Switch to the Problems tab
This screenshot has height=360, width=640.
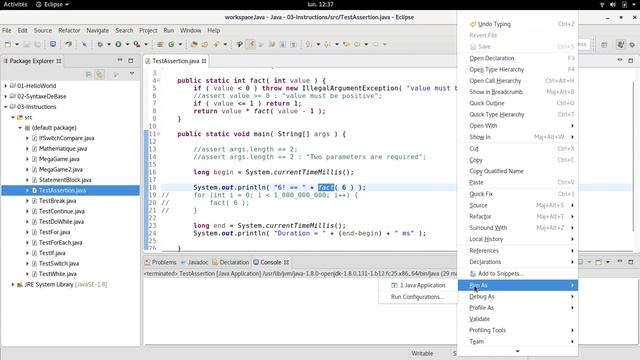[x=160, y=262]
